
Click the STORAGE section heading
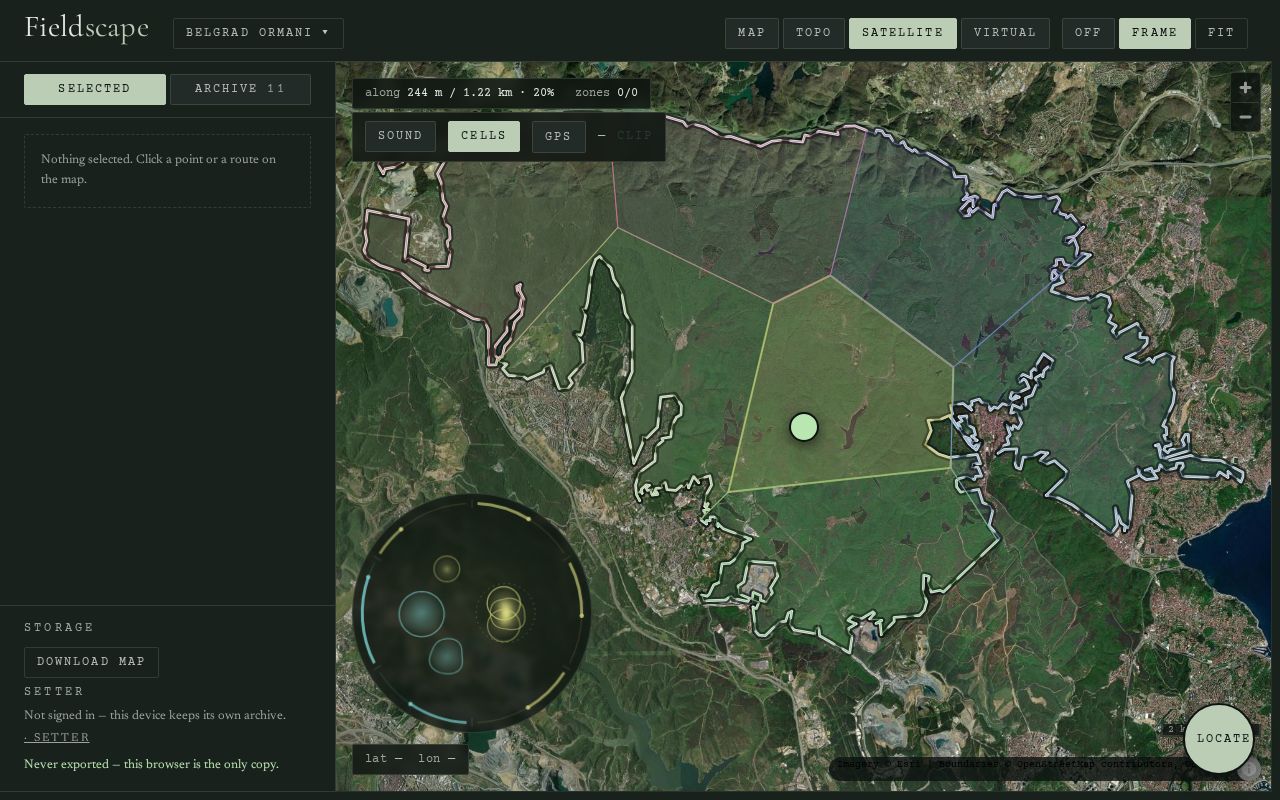59,628
